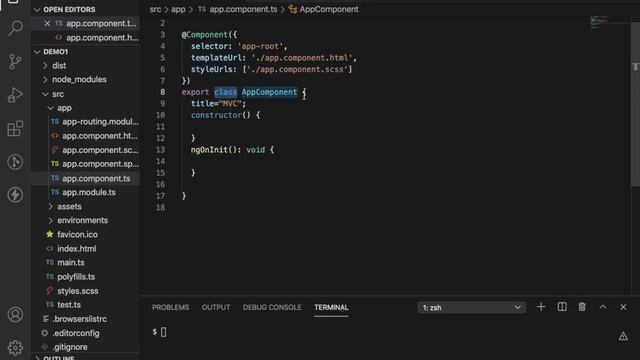Click the @Component decorator on line 3
Screen dimensions: 640x360
click(204, 35)
